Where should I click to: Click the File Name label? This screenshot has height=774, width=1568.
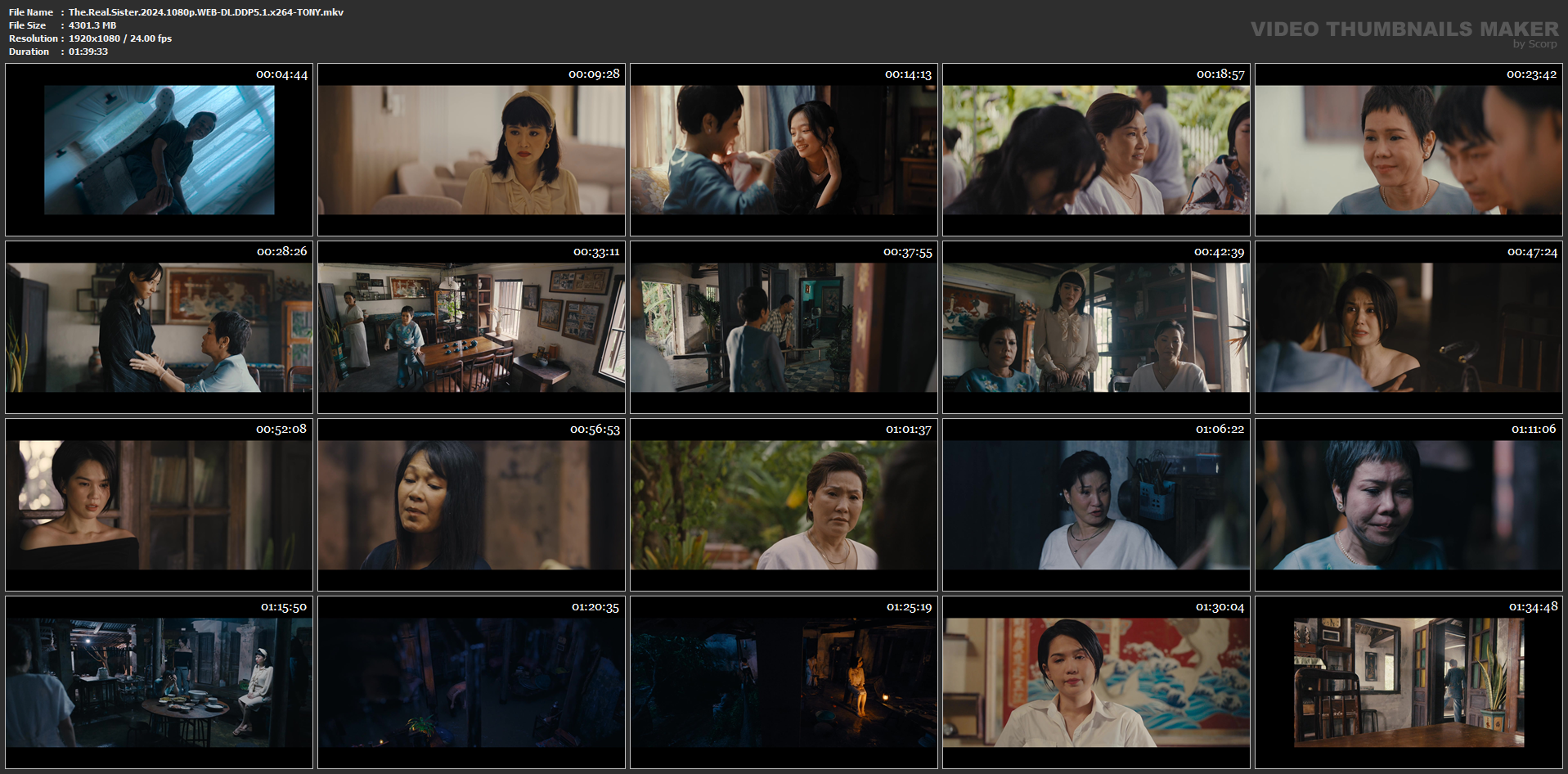pos(31,12)
